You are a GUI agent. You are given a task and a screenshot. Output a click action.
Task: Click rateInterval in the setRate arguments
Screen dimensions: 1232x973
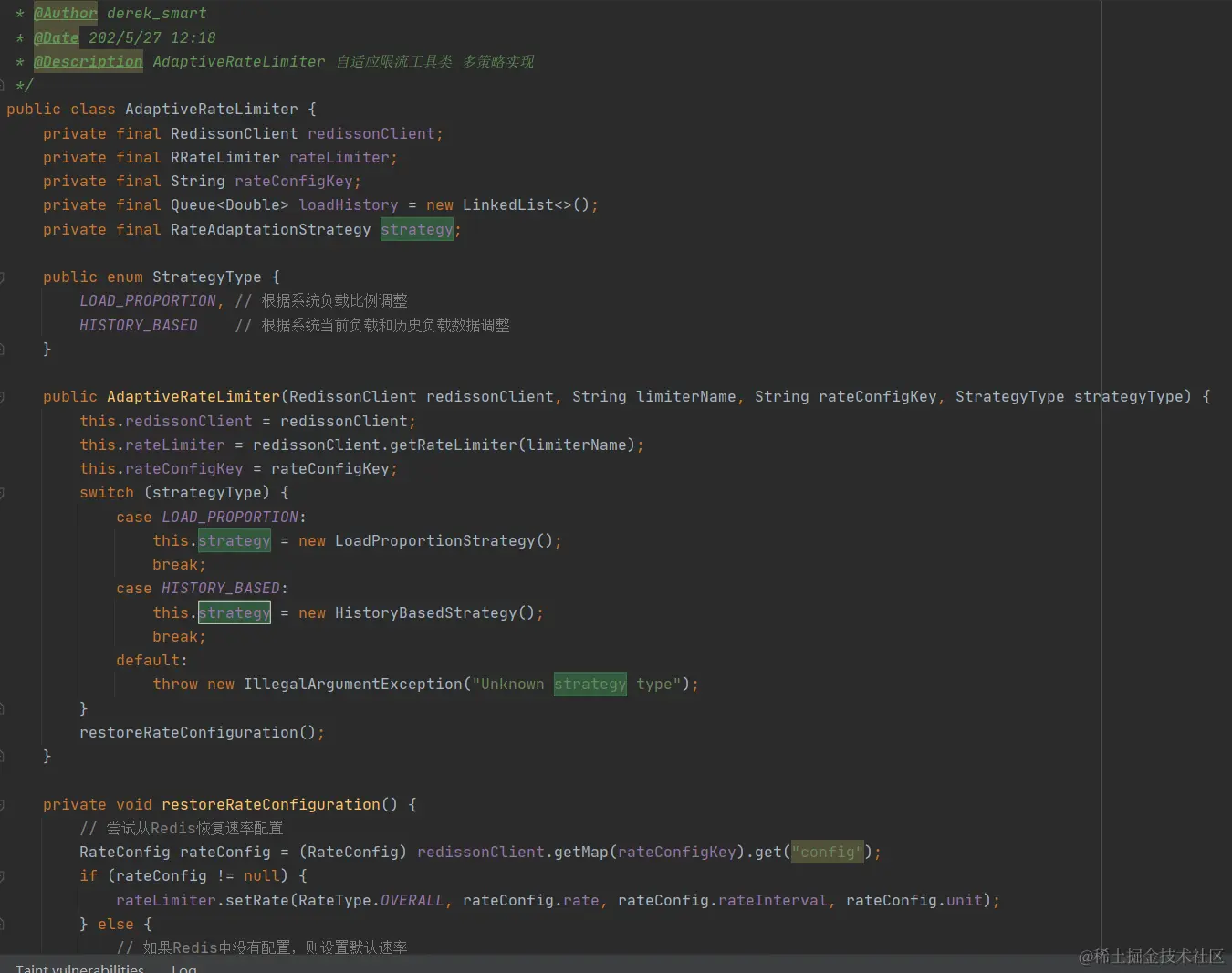coord(773,901)
